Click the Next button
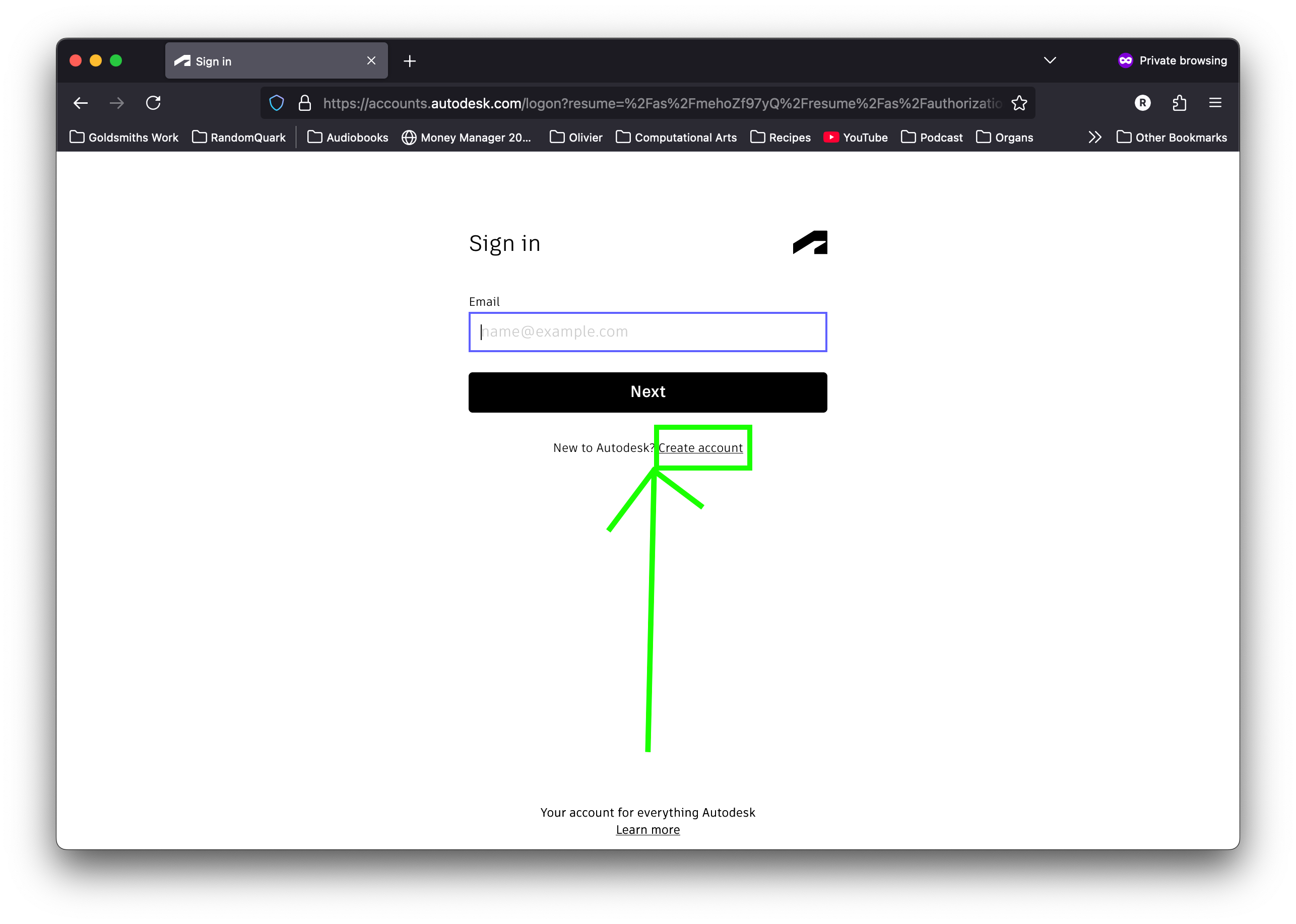1296x924 pixels. click(x=647, y=392)
